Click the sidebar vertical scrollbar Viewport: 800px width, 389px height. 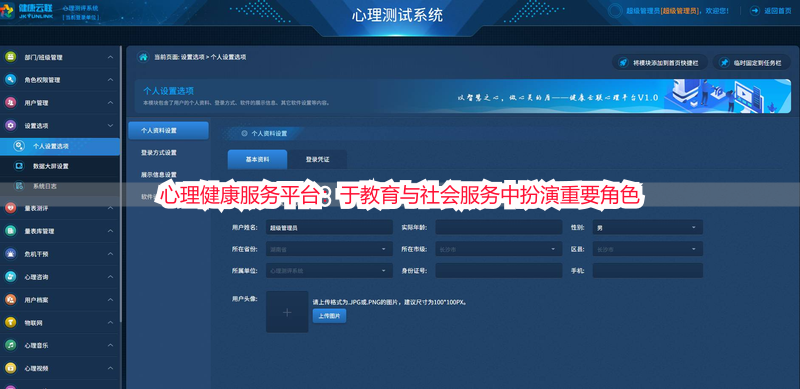121,184
